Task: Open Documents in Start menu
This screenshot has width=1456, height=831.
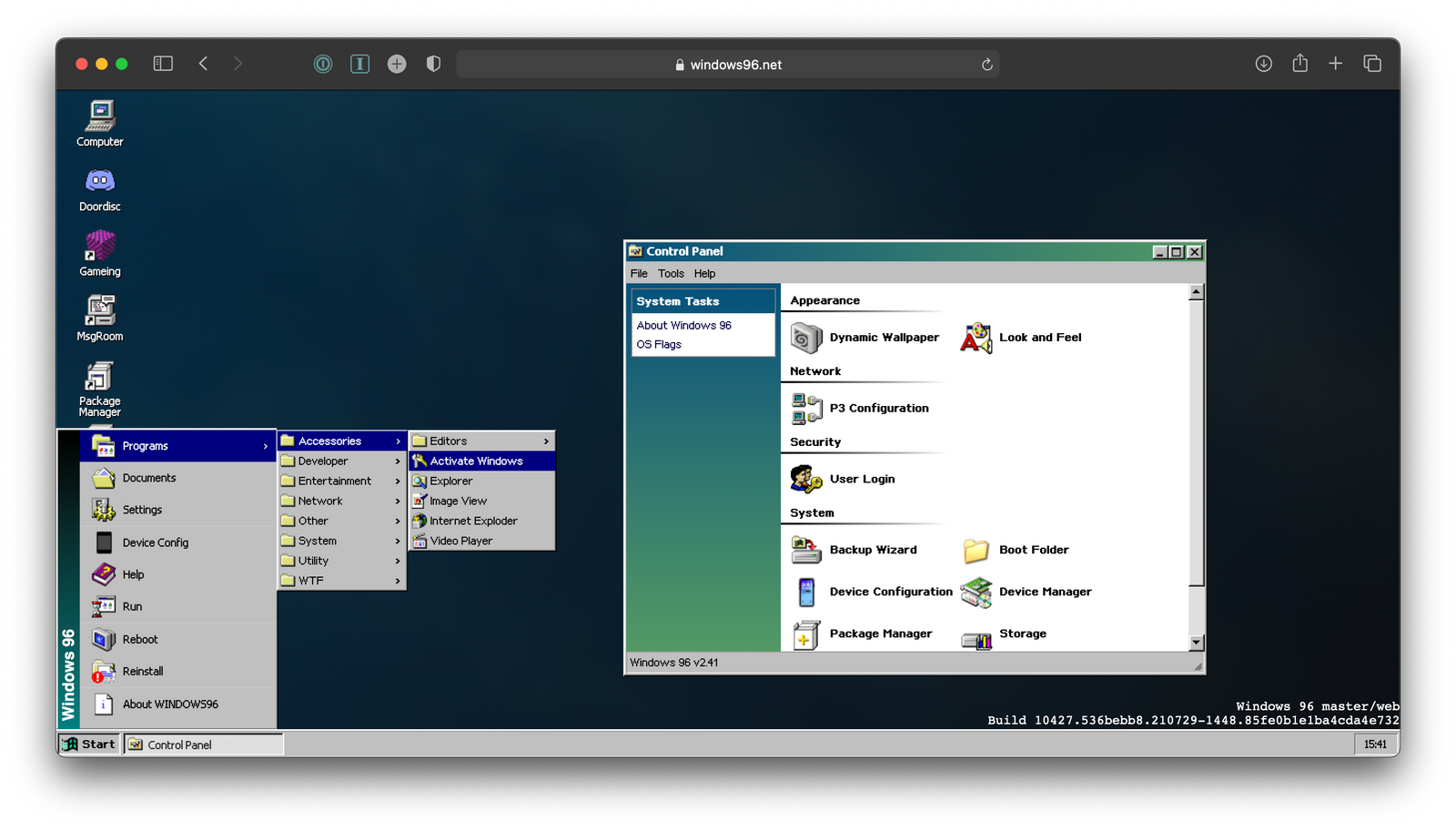Action: pos(178,478)
